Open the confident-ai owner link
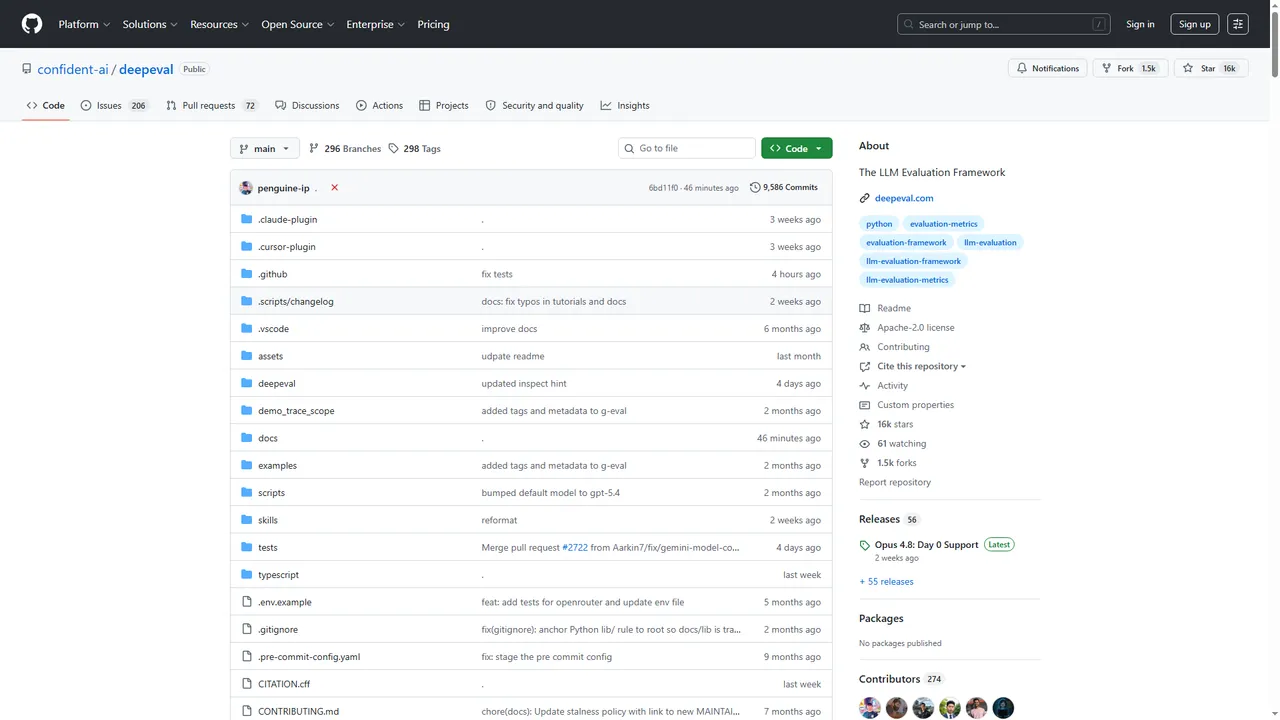 click(x=73, y=69)
